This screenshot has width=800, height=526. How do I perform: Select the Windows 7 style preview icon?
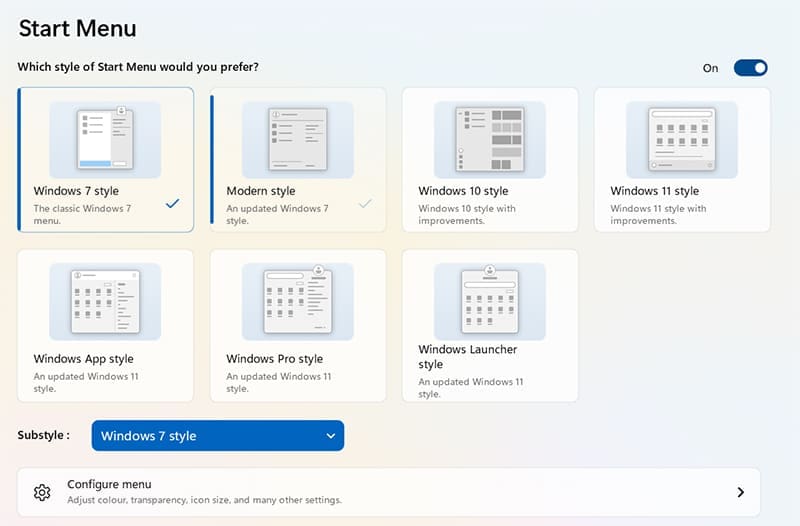pyautogui.click(x=105, y=140)
